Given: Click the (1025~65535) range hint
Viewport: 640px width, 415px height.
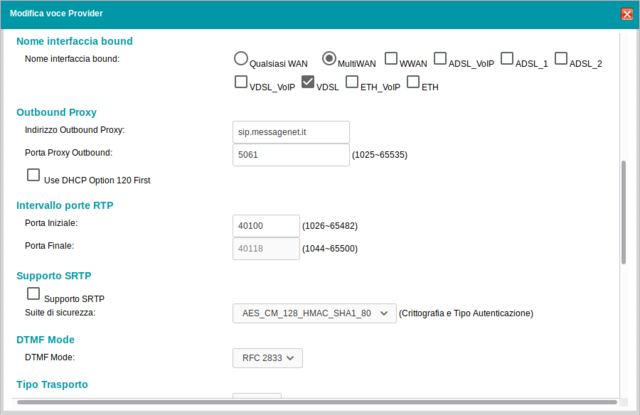Looking at the screenshot, I should [380, 155].
